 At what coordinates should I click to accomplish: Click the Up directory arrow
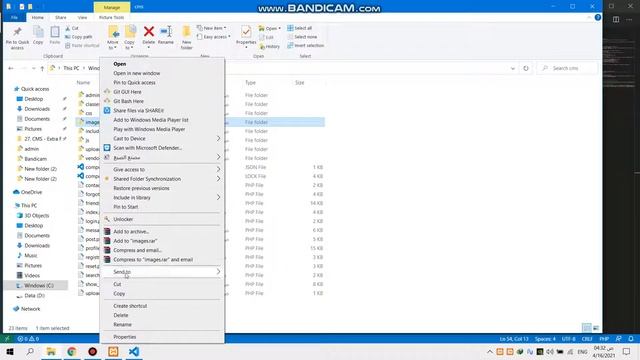pyautogui.click(x=42, y=68)
